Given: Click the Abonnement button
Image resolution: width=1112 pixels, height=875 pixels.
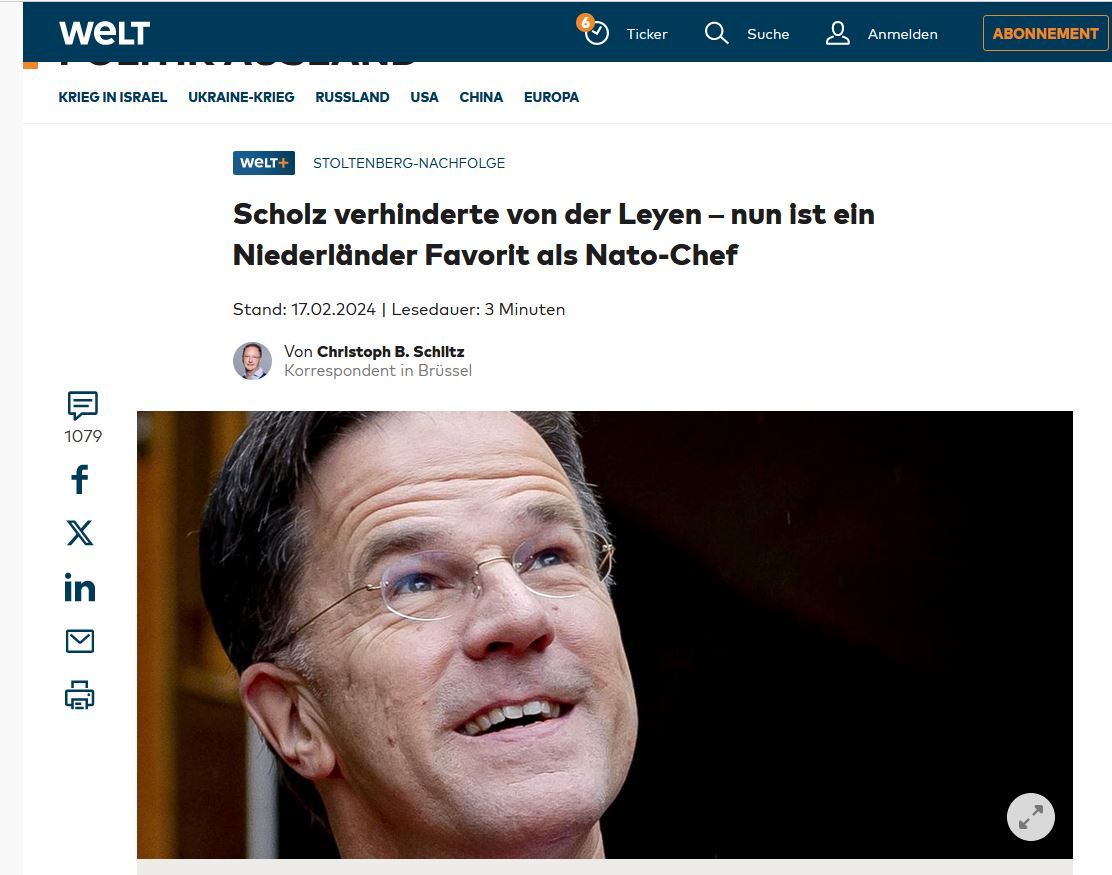Looking at the screenshot, I should (x=1045, y=33).
